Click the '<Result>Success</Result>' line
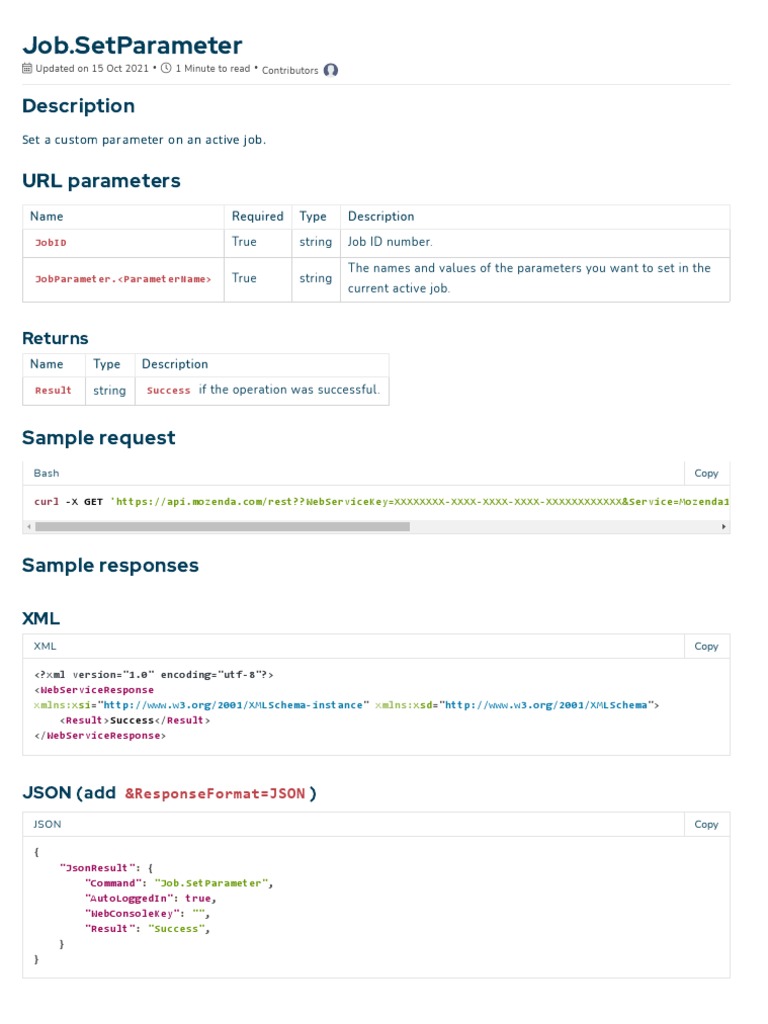 pos(135,720)
